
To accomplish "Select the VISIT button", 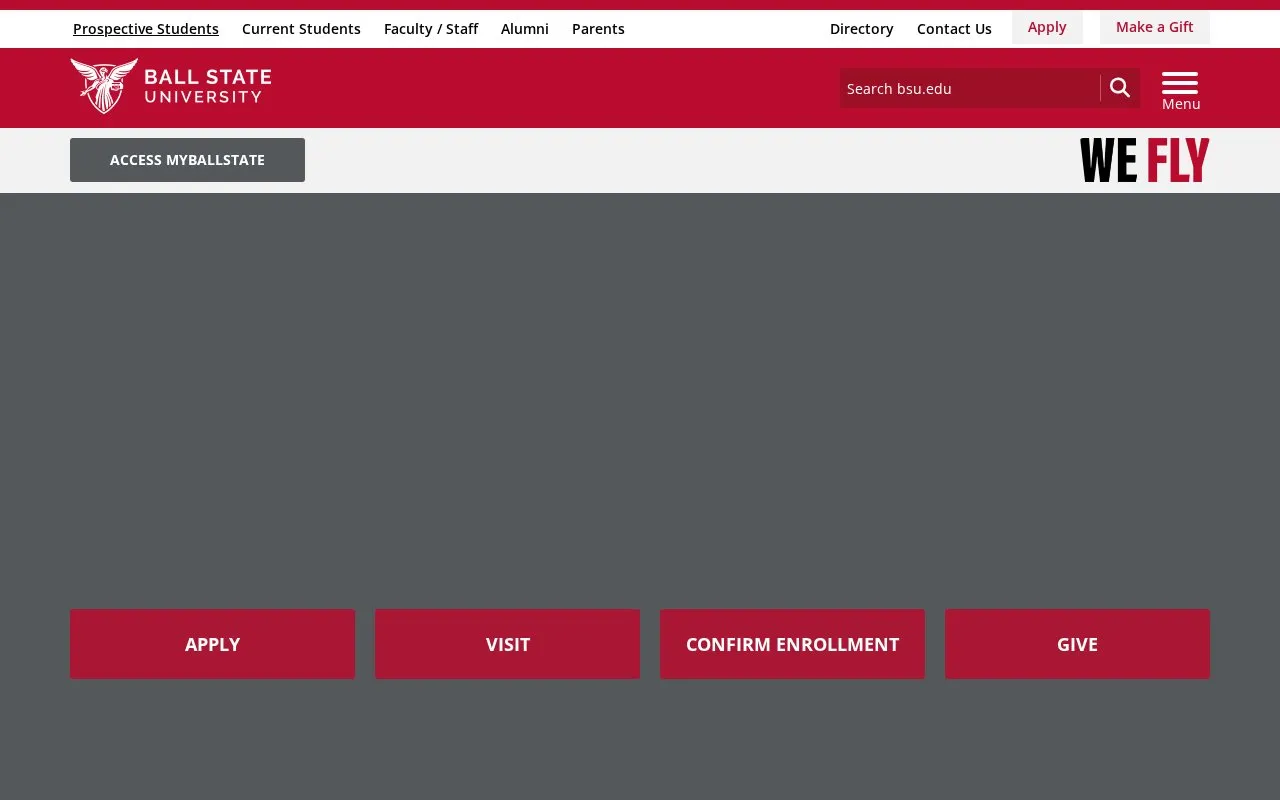I will (x=508, y=644).
